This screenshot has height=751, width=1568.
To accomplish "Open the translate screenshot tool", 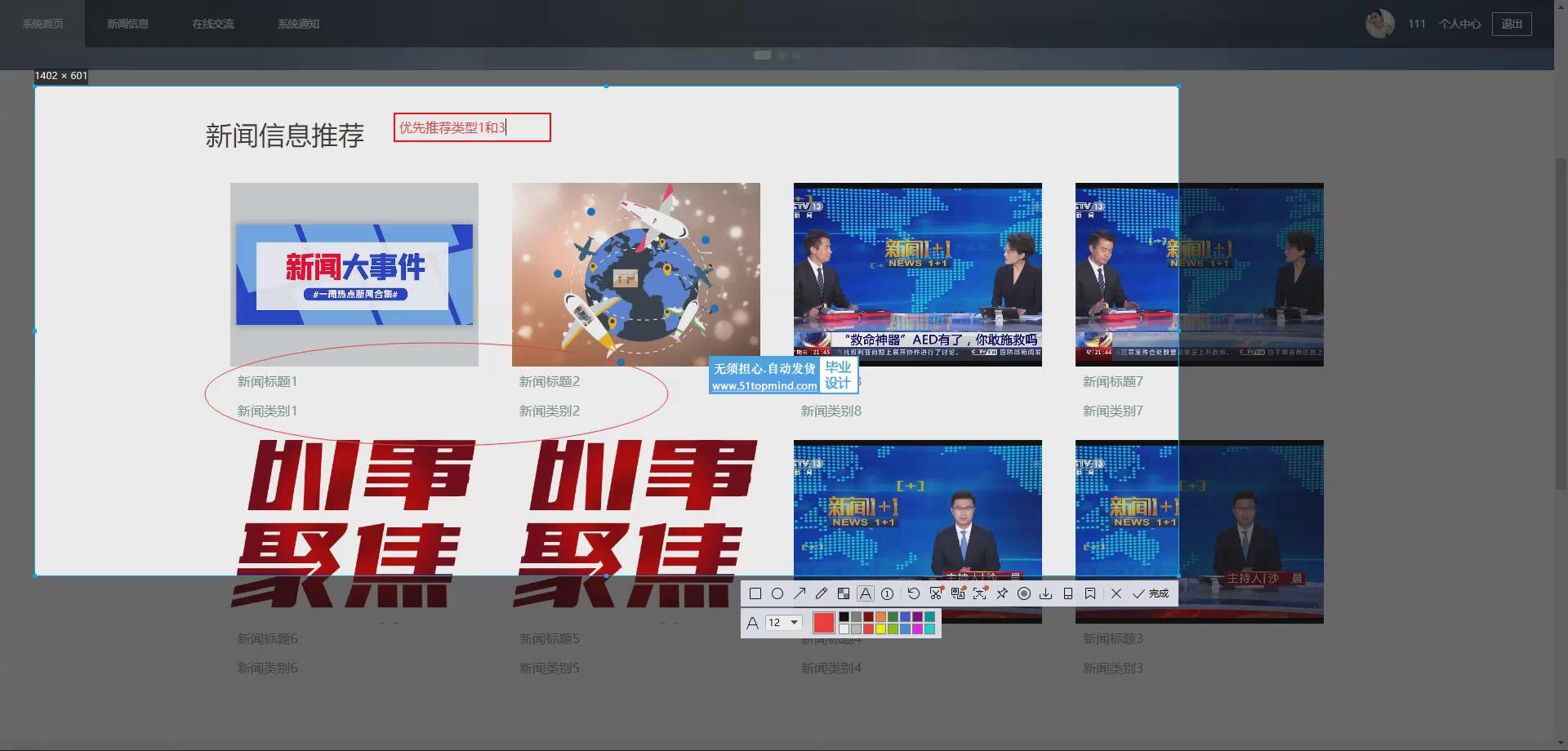I will coord(958,593).
